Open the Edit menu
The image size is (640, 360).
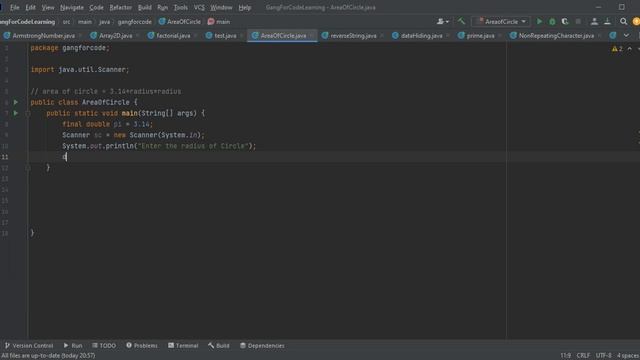[30, 7]
